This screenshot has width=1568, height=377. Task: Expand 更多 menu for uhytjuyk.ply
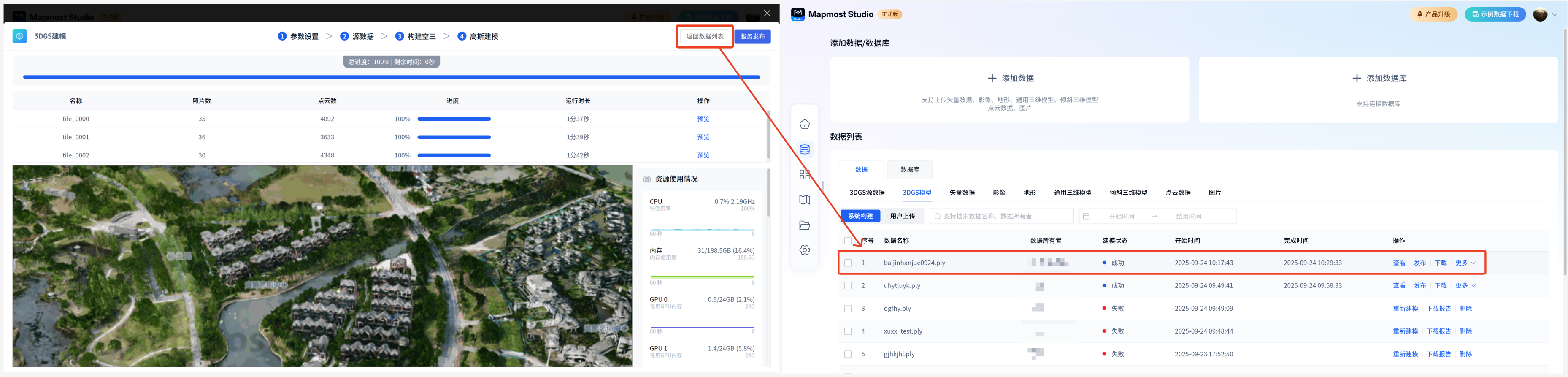click(x=1465, y=286)
